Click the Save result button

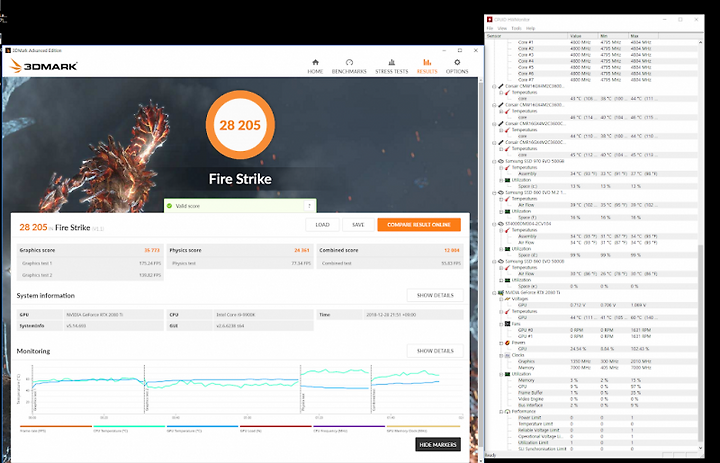coord(358,225)
